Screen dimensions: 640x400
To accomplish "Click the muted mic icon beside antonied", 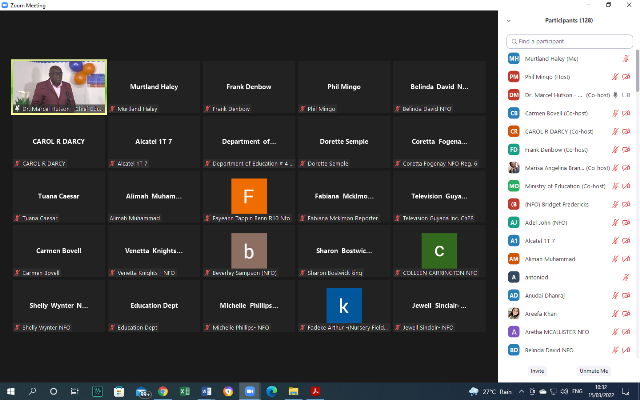I will pyautogui.click(x=626, y=277).
